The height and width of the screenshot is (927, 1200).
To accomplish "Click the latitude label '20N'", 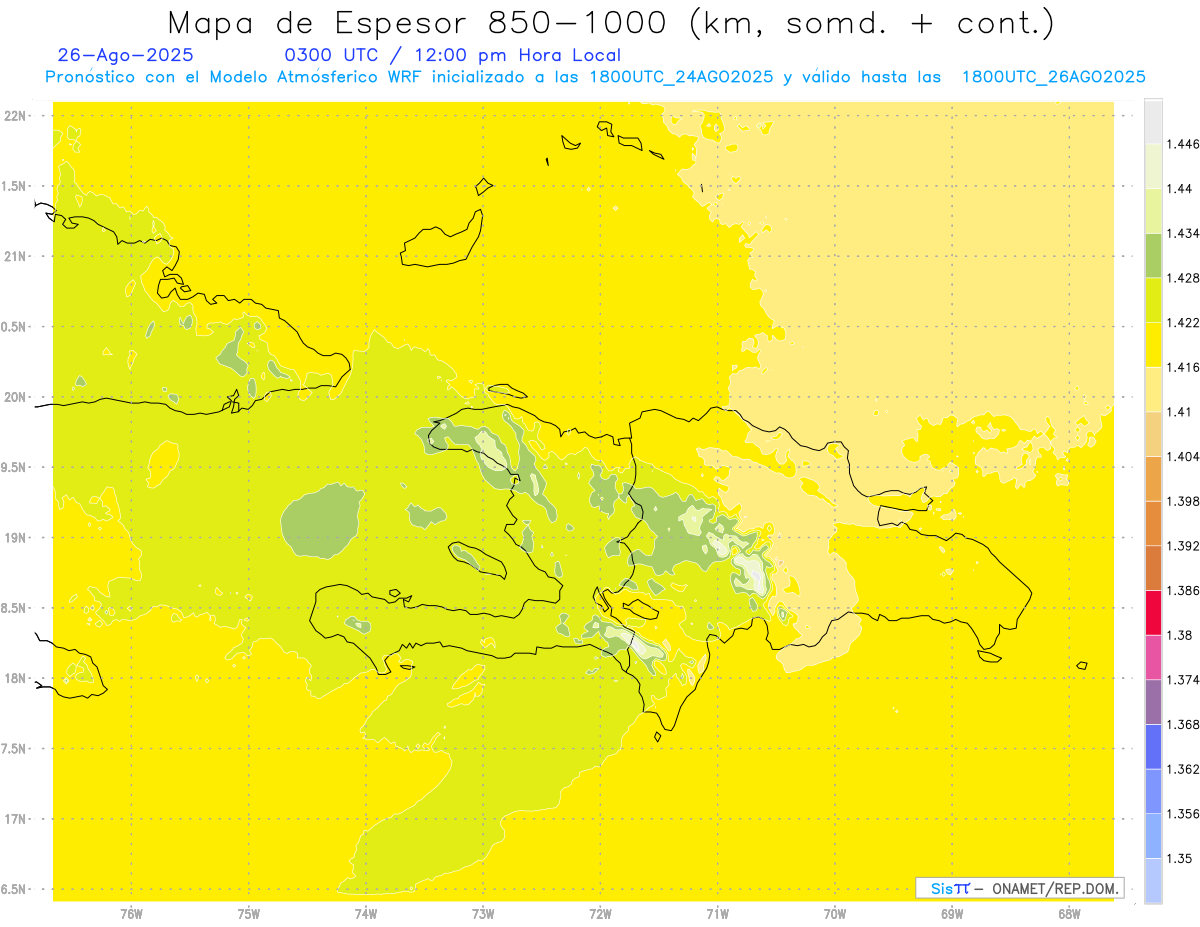I will (16, 397).
